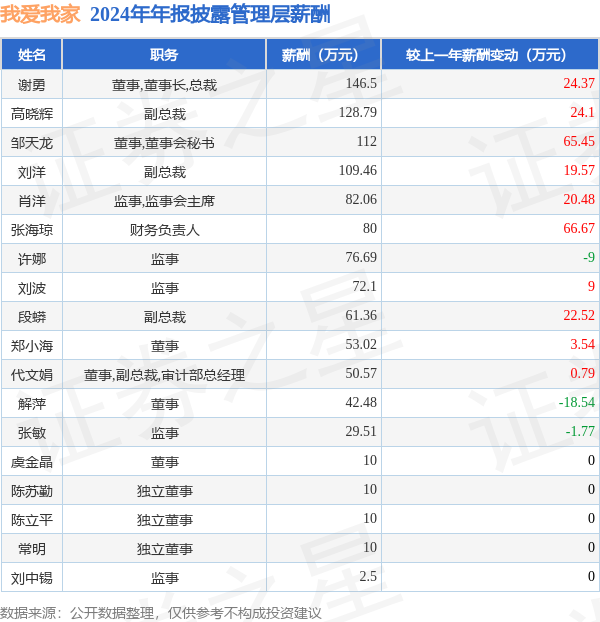This screenshot has width=600, height=622.
Task: Click the green change value -9
Action: click(589, 257)
